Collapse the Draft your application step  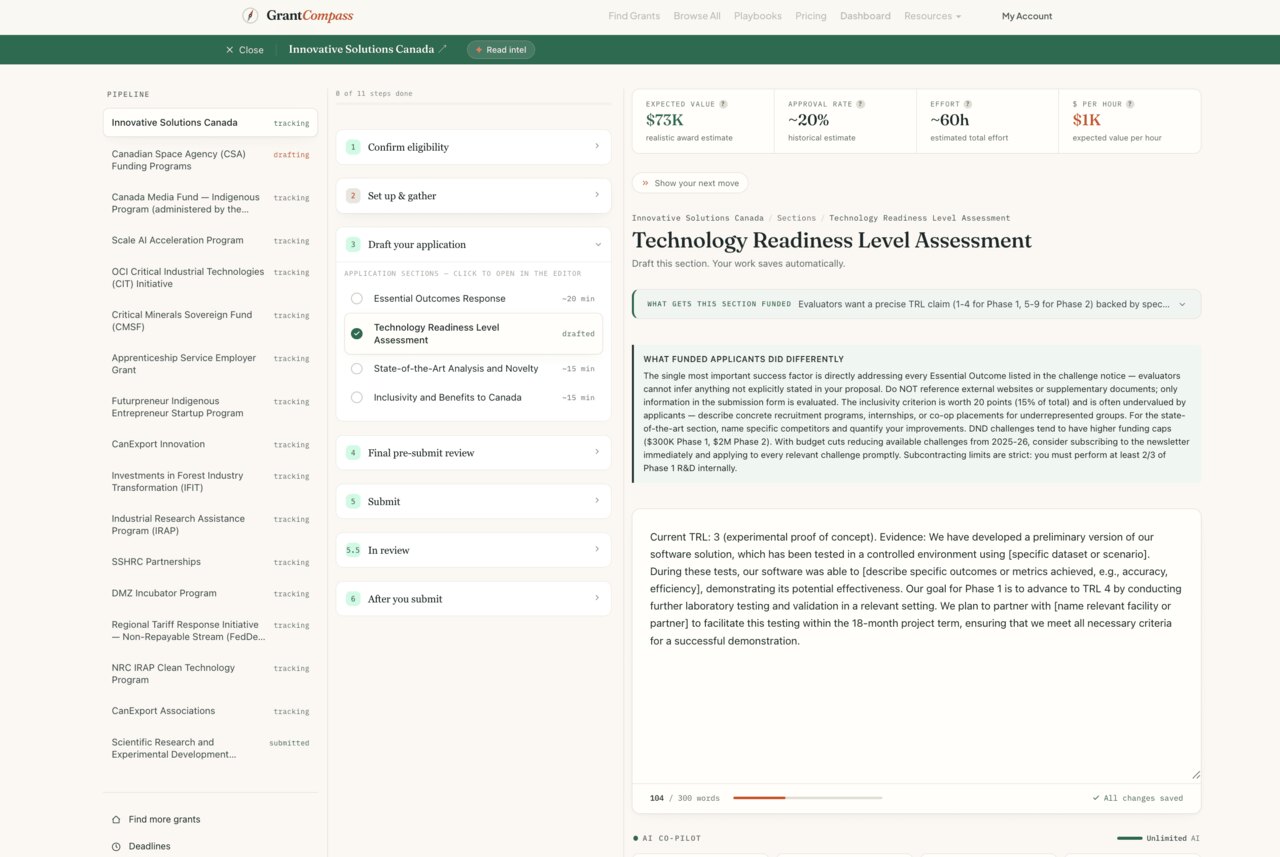point(473,244)
